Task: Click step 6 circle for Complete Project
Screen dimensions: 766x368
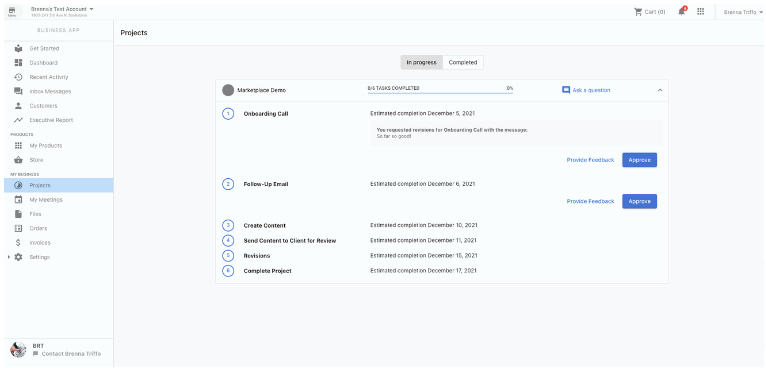Action: pyautogui.click(x=228, y=271)
